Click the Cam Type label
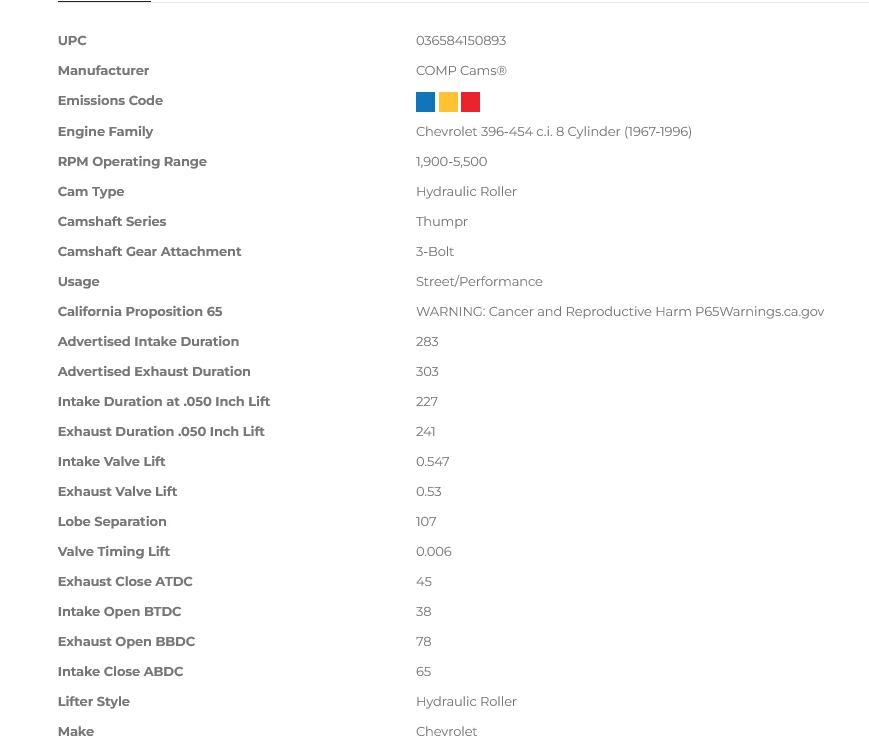The image size is (869, 752). (91, 192)
